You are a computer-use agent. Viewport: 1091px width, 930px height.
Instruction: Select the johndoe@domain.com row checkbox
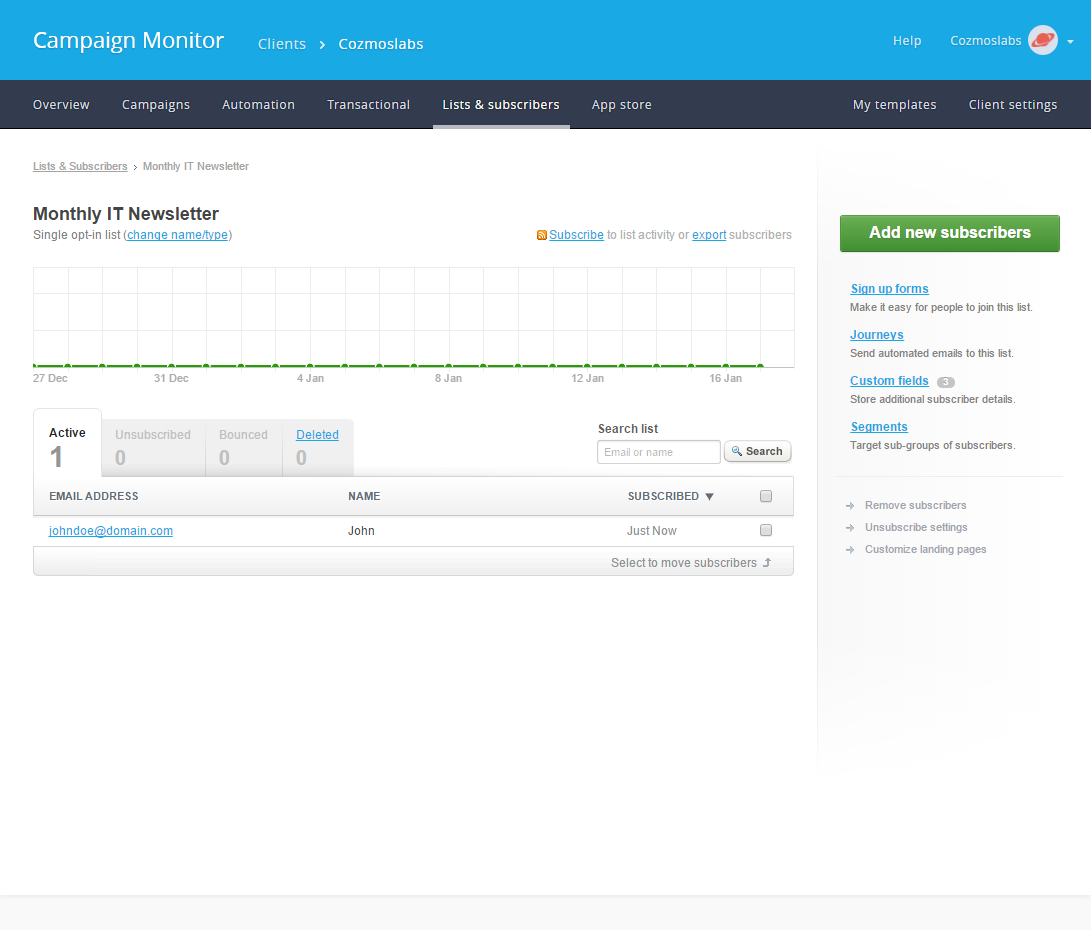[x=766, y=530]
